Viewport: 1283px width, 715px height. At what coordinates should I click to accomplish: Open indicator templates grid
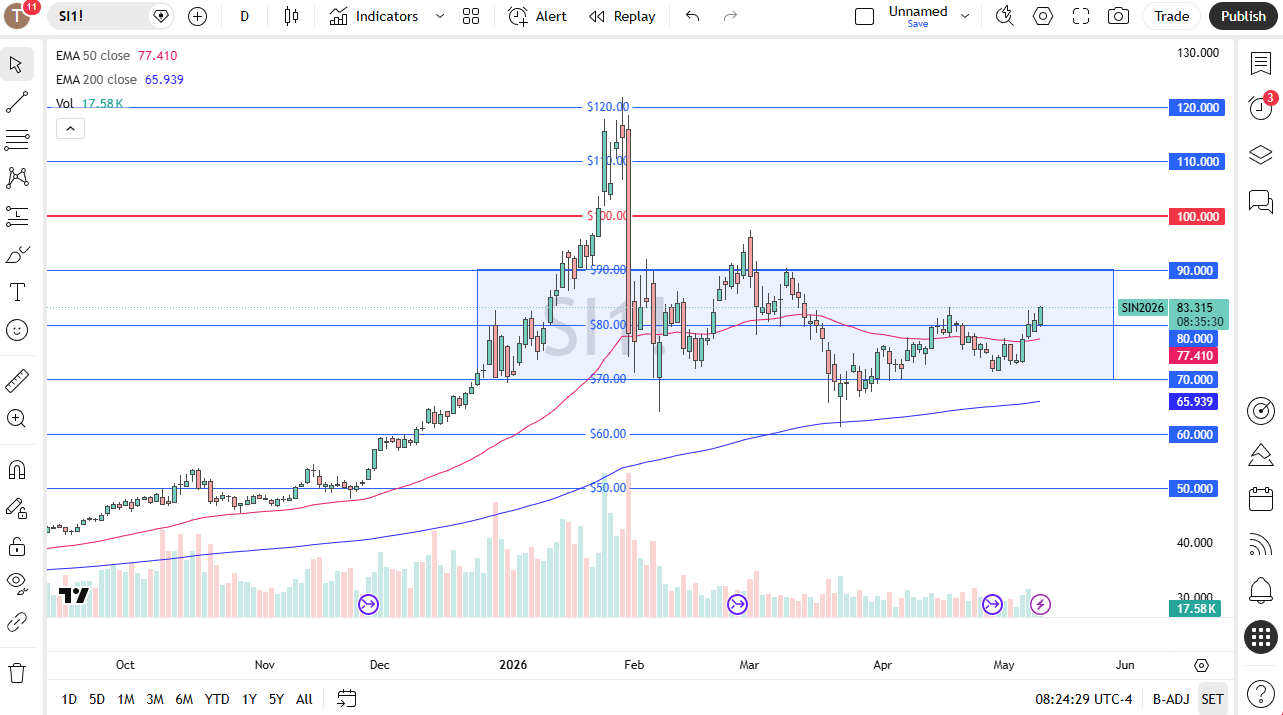[471, 16]
